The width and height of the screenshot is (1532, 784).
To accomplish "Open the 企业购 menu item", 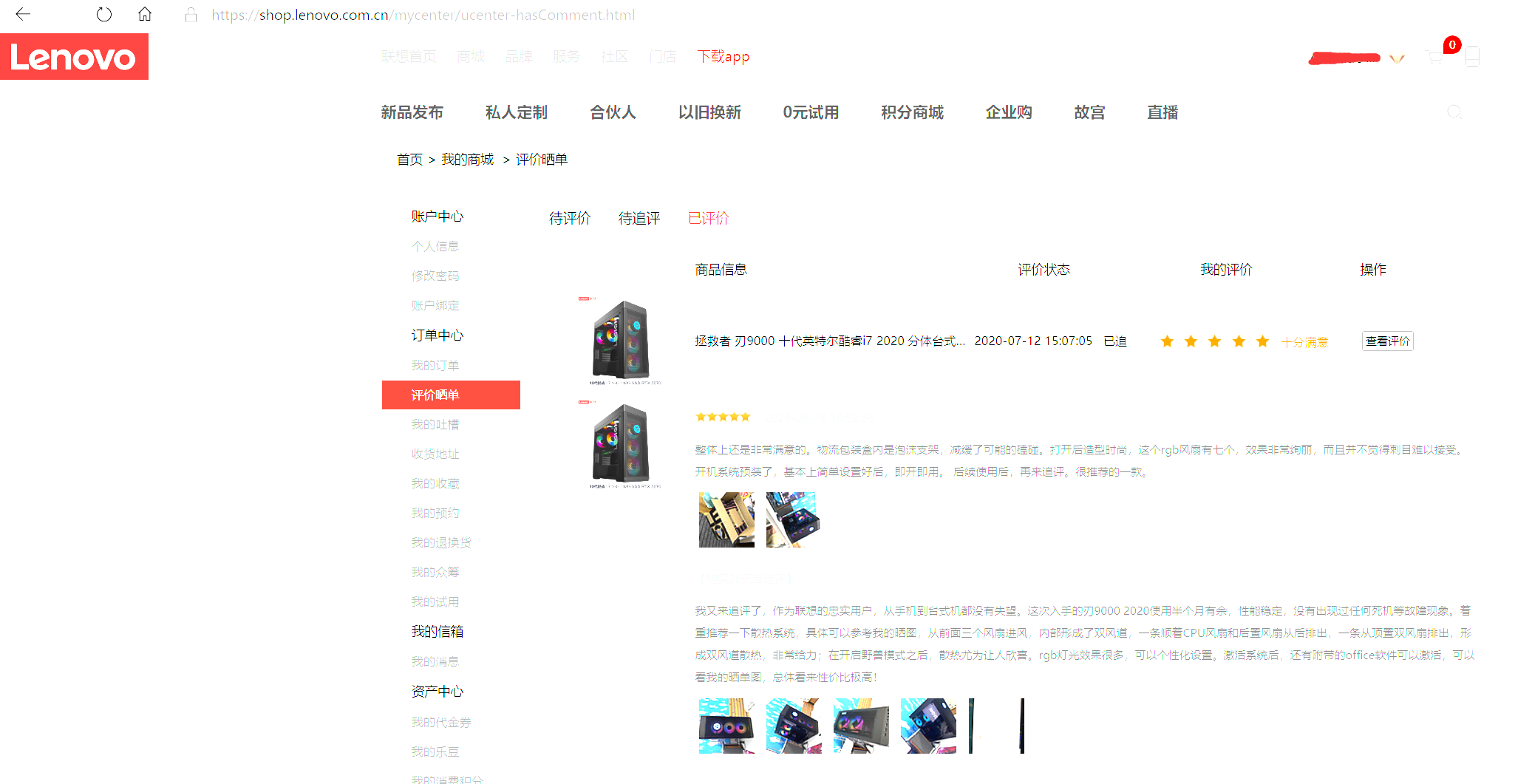I will (x=1009, y=112).
